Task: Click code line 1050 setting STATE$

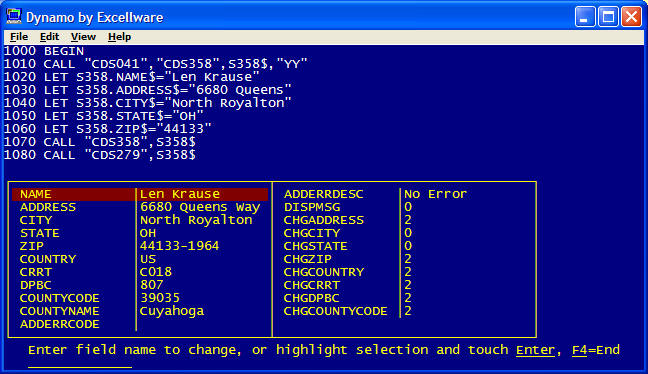Action: click(x=104, y=116)
